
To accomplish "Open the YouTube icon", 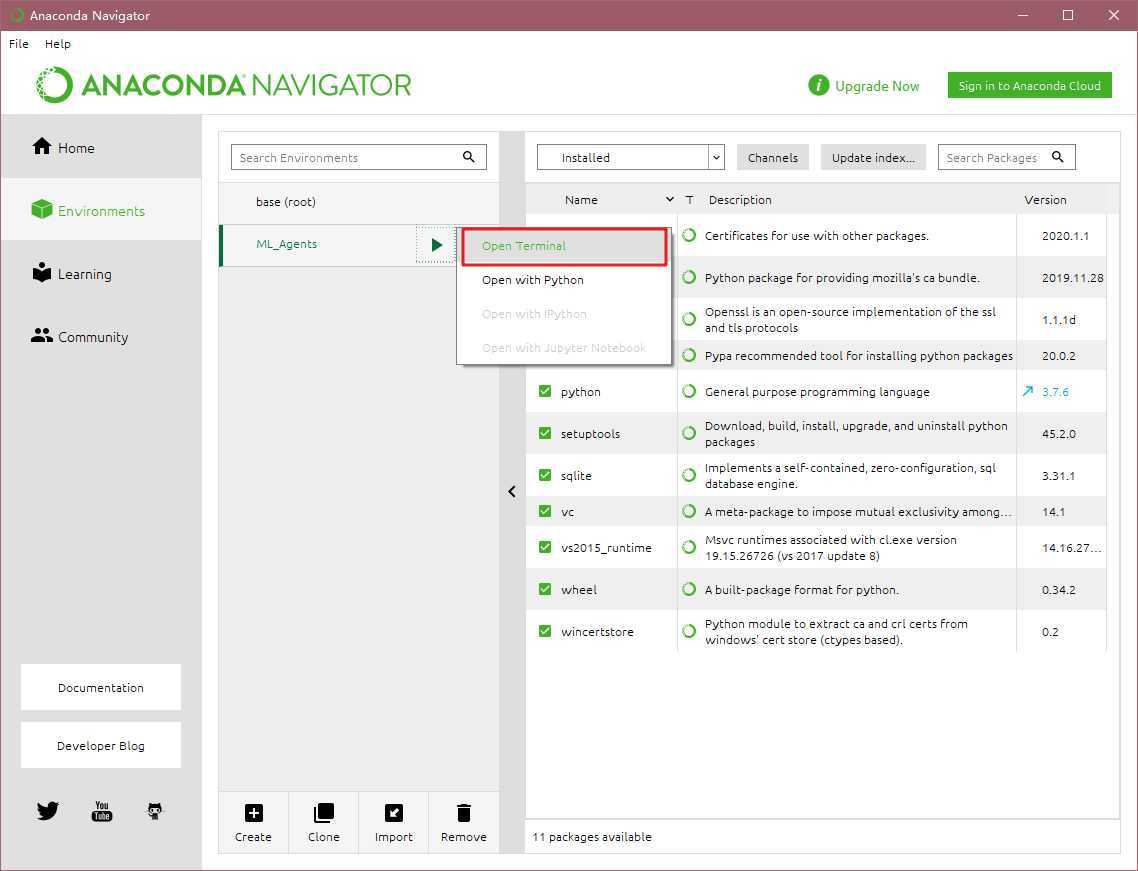I will pos(102,811).
